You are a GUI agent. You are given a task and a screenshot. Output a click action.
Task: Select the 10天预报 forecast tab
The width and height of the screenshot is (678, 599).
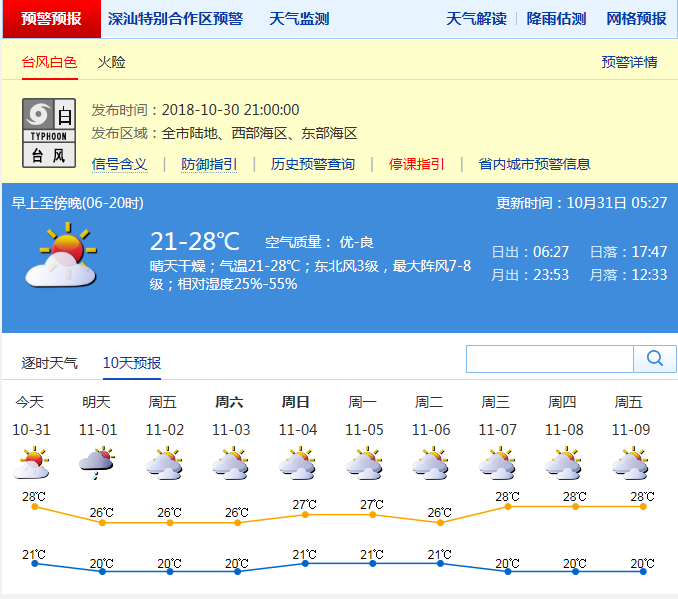coord(132,363)
